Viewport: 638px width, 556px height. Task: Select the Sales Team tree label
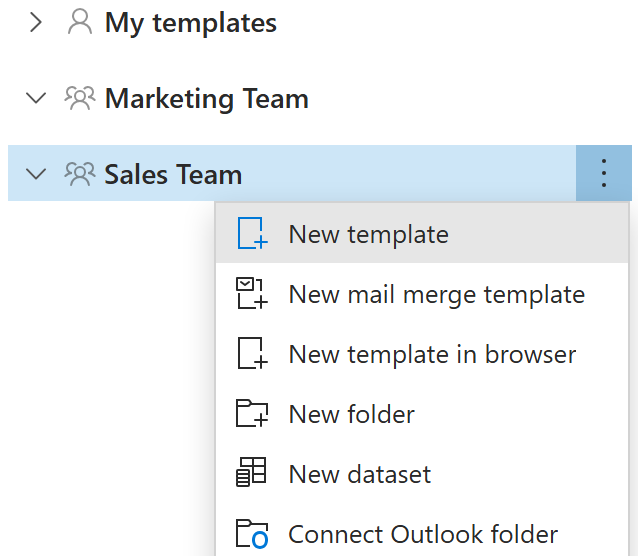click(x=173, y=174)
